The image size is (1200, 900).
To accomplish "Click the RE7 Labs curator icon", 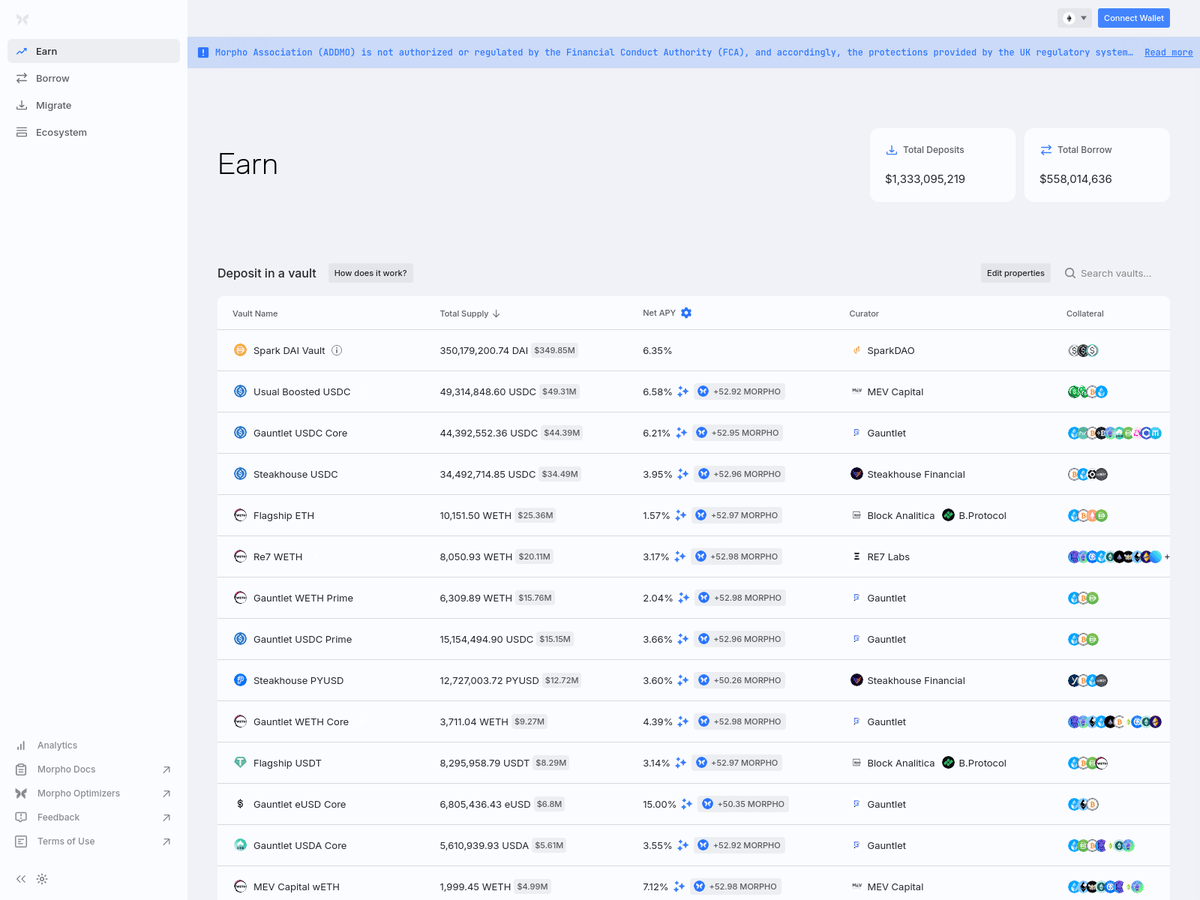I will coord(857,557).
